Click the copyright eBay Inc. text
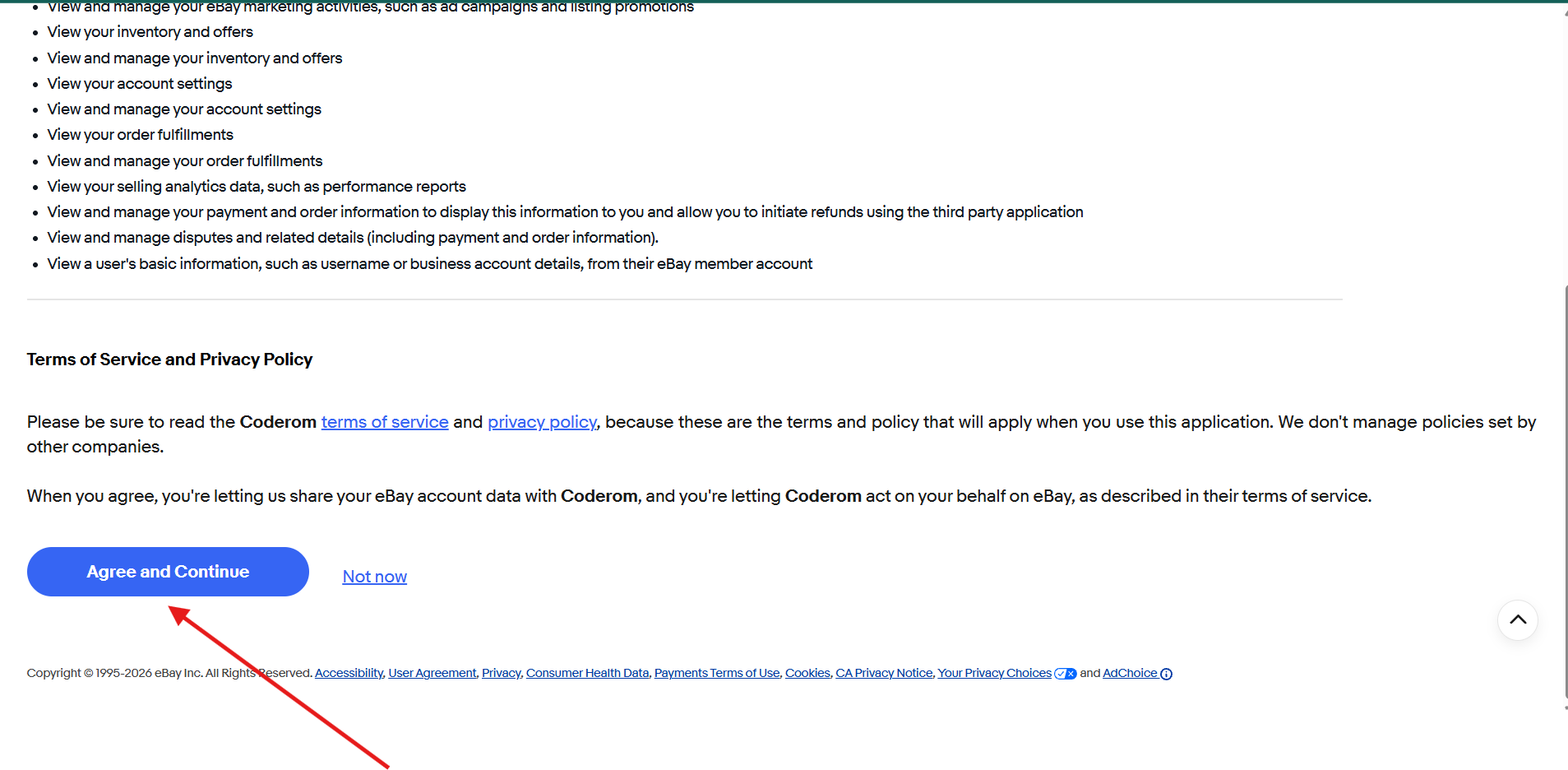Viewport: 1568px width, 770px height. pos(169,673)
